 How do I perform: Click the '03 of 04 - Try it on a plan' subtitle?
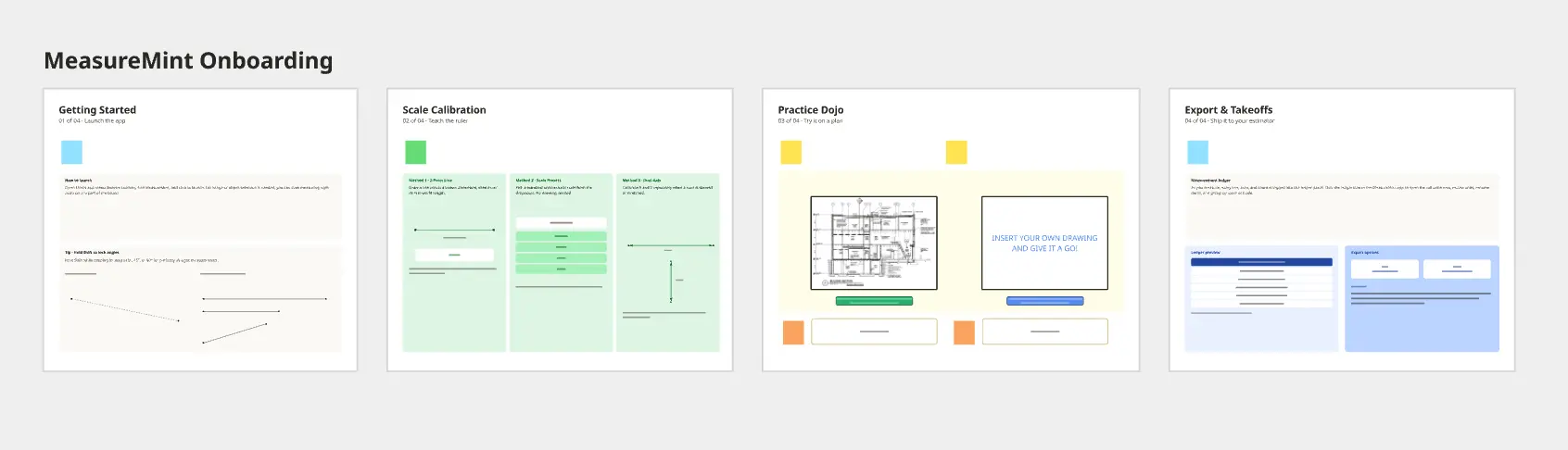pyautogui.click(x=810, y=121)
